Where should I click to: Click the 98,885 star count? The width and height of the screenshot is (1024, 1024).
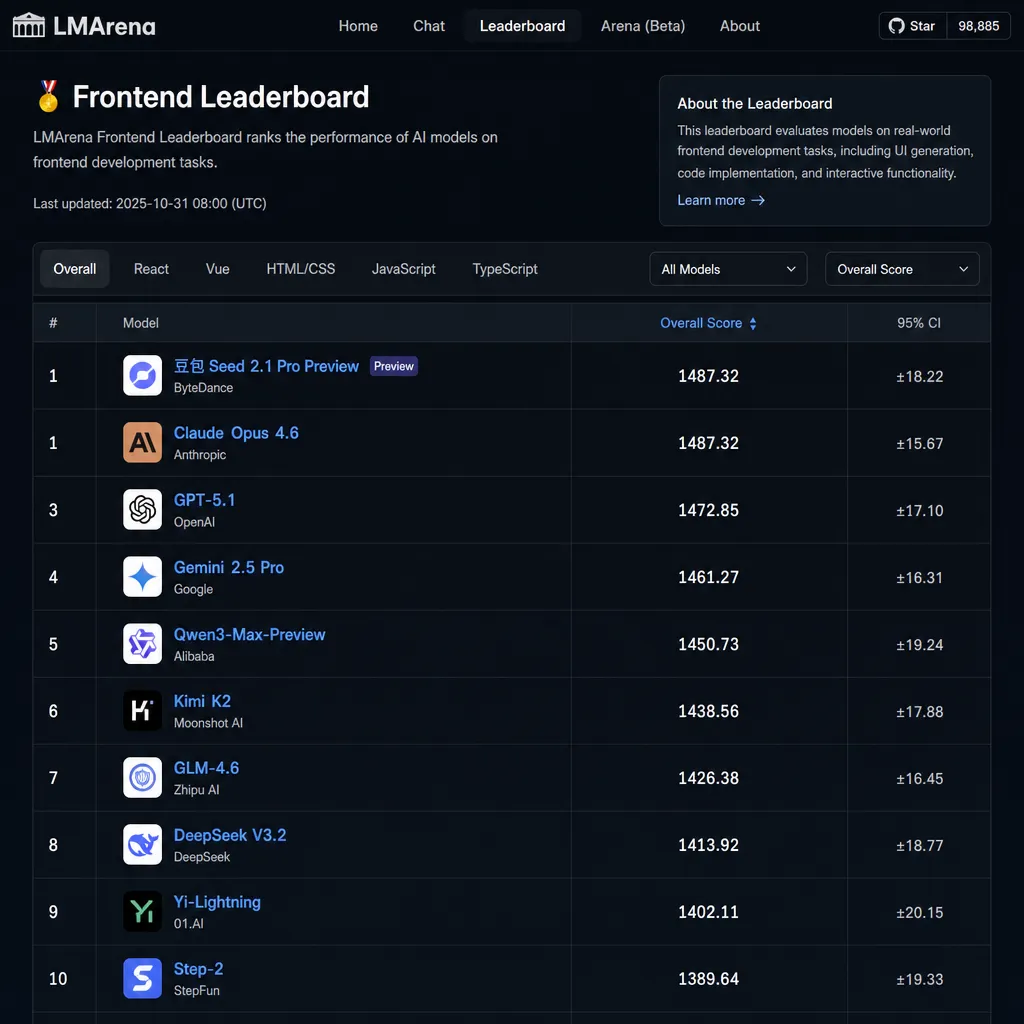[x=978, y=26]
